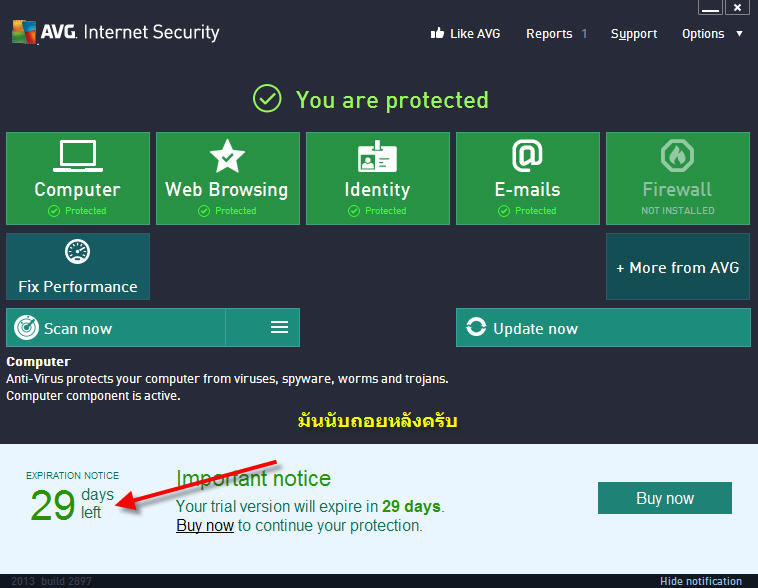Open More from AVG tile
This screenshot has height=588, width=758.
(x=677, y=267)
